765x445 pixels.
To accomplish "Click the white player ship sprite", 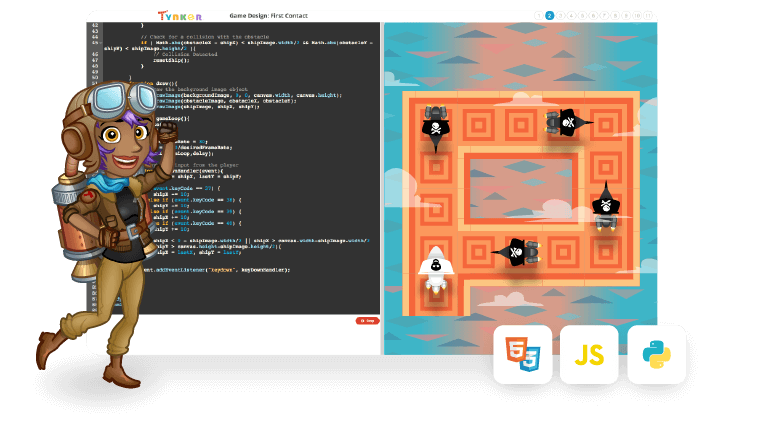I will pos(436,272).
